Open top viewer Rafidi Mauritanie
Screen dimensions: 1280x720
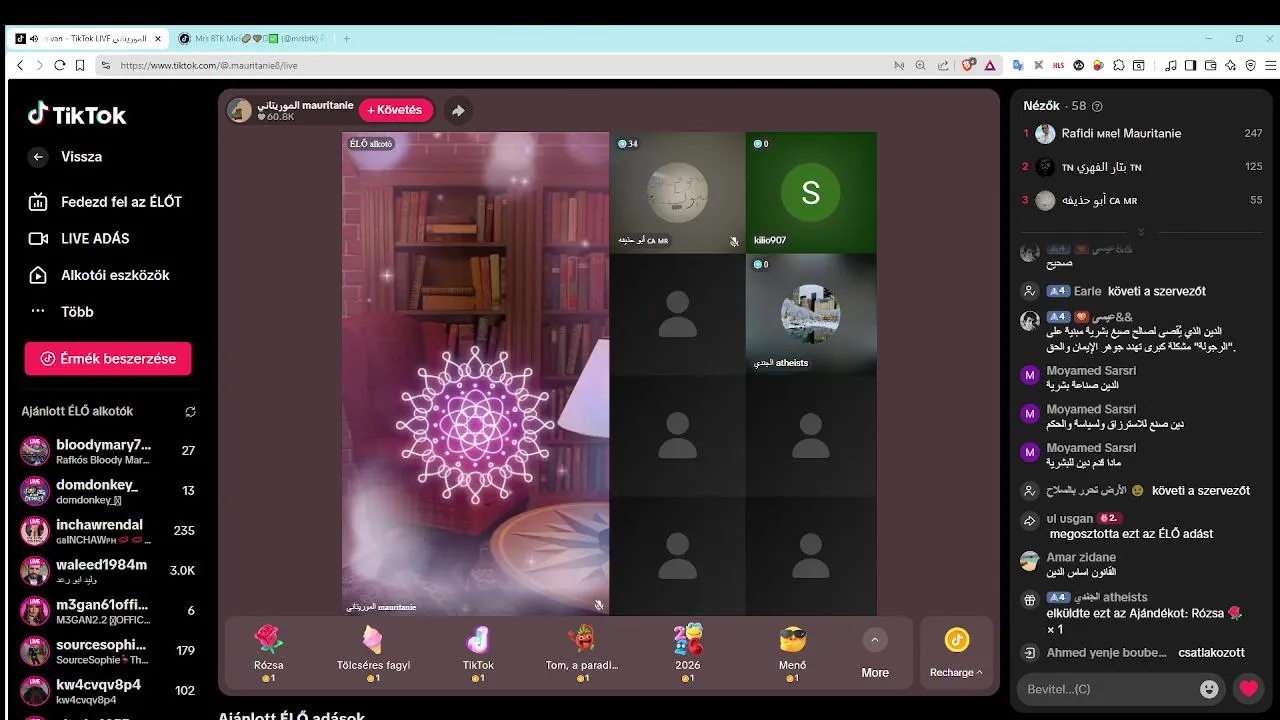1141,133
